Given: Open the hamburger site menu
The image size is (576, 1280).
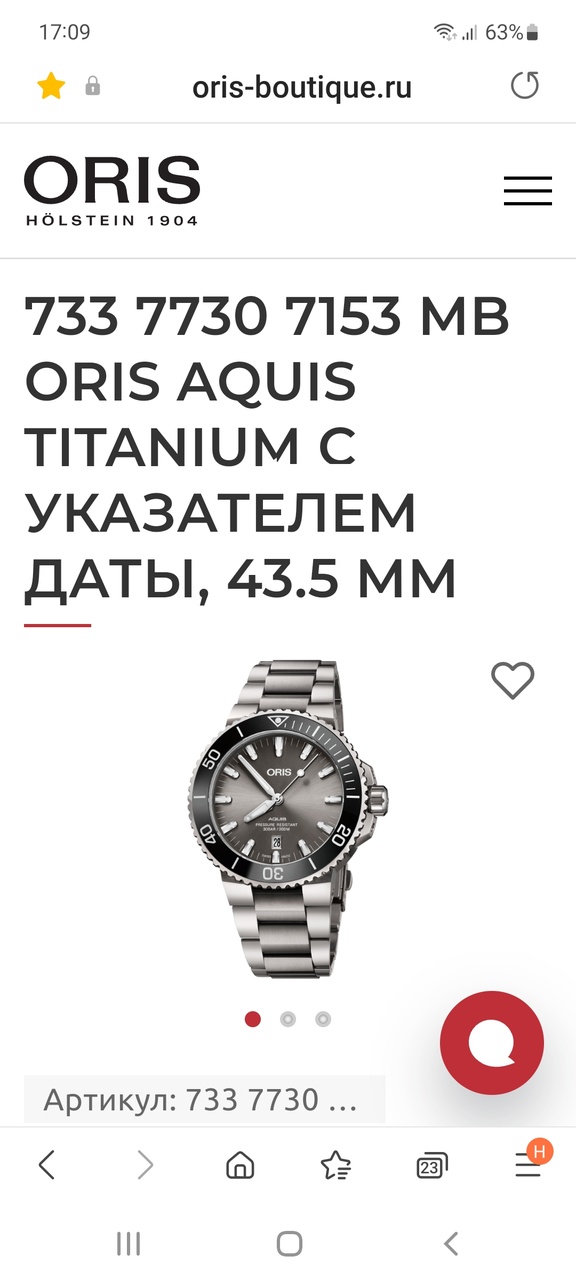Looking at the screenshot, I should click(x=528, y=191).
